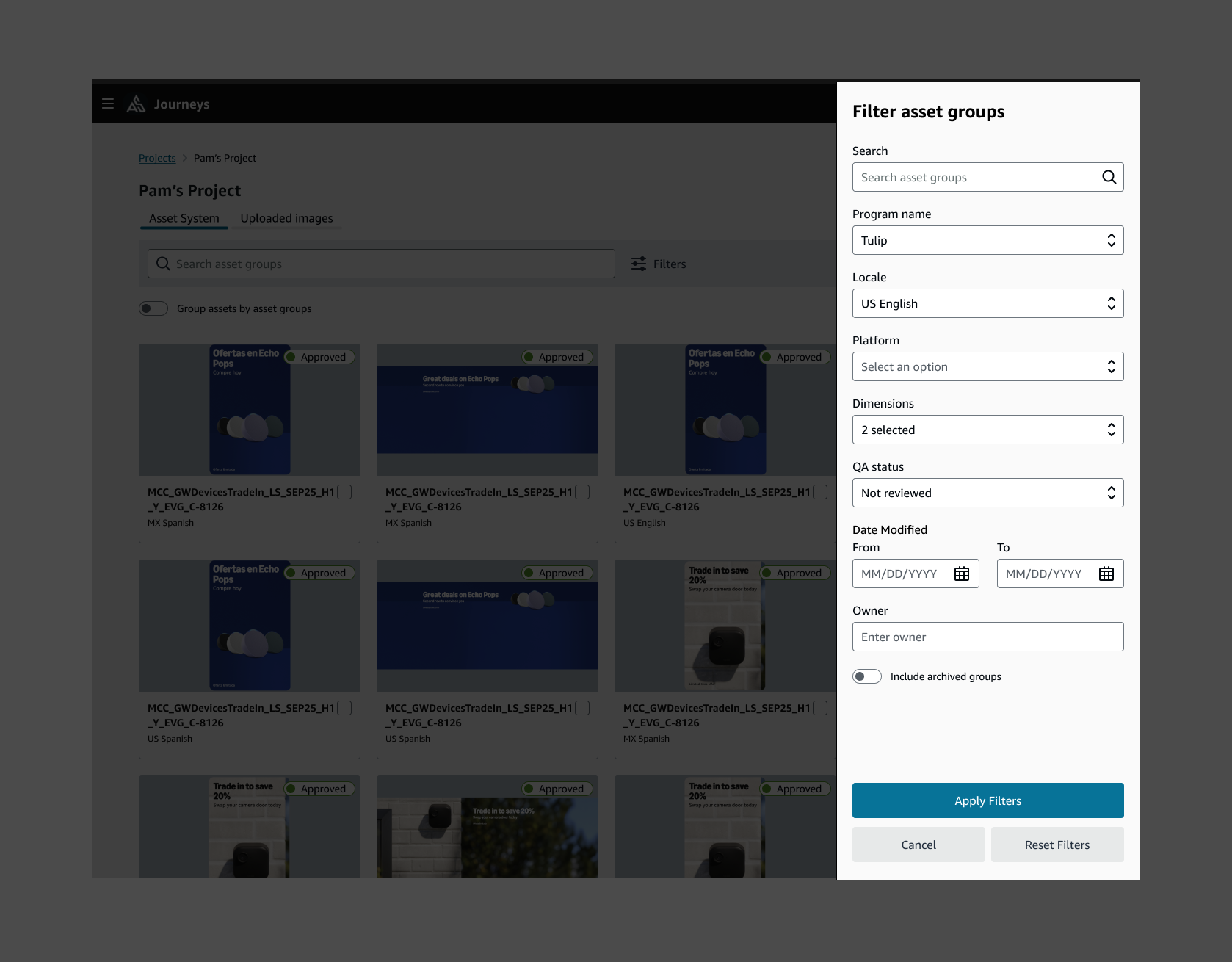
Task: Click the Search asset groups field in filter panel
Action: (x=974, y=177)
